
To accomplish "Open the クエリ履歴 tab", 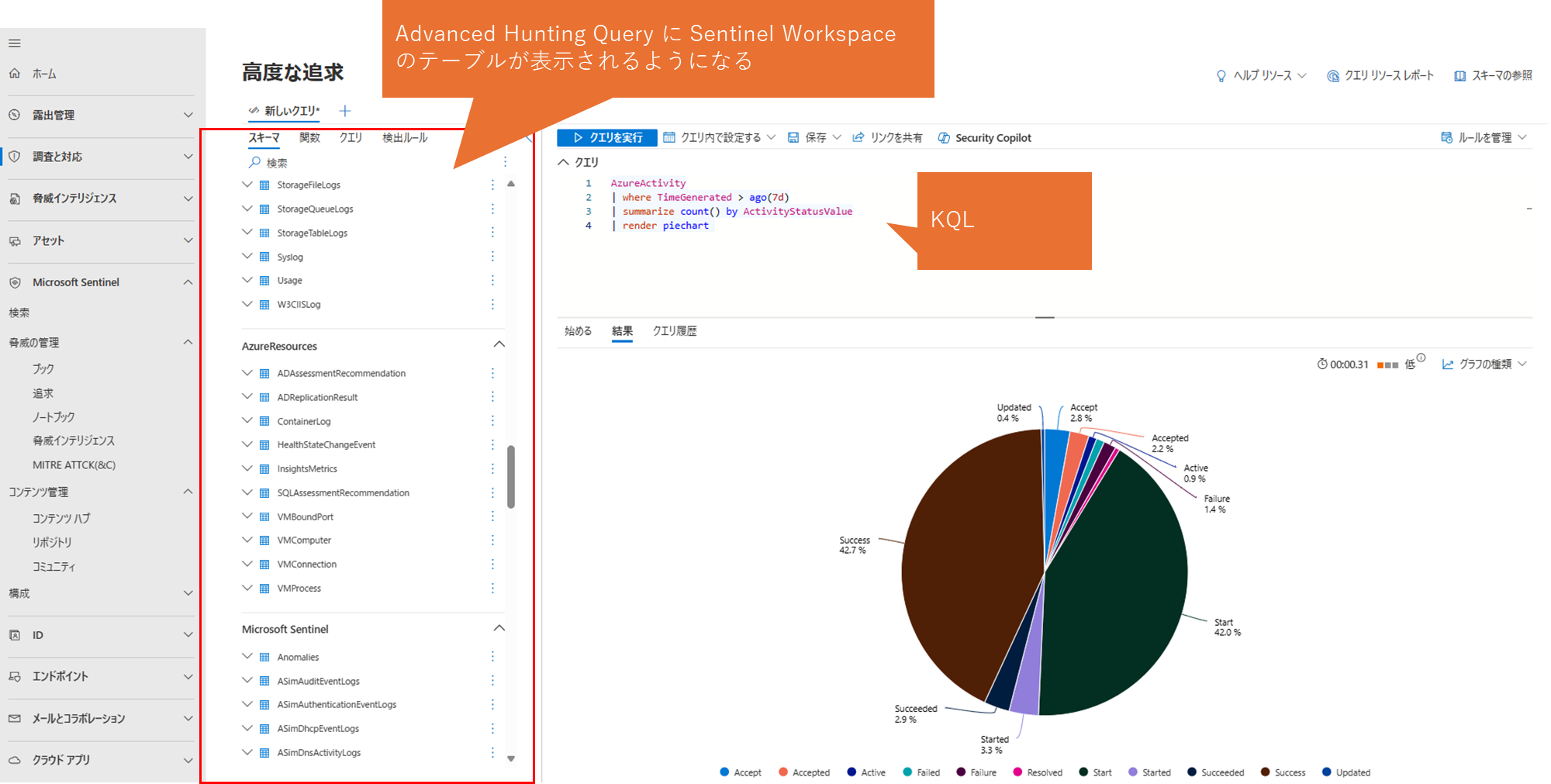I will point(675,331).
